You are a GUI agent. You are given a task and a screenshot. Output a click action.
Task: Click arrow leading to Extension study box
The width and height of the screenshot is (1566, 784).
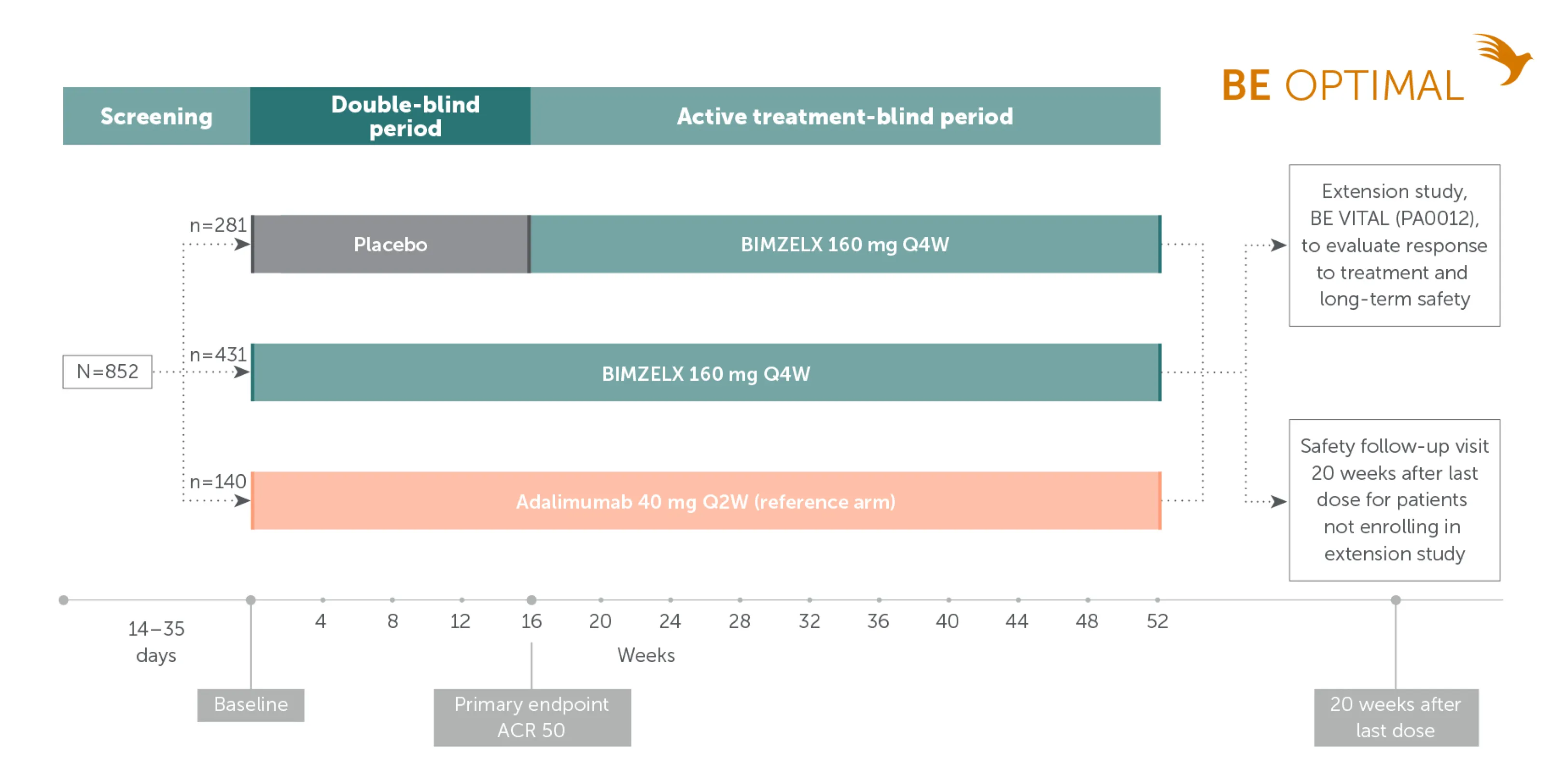pyautogui.click(x=1278, y=246)
